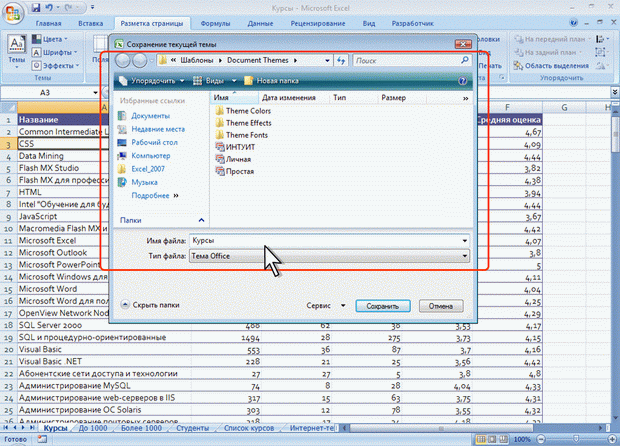620x446 pixels.
Task: Open the Студенты worksheet tab
Action: tap(192, 428)
